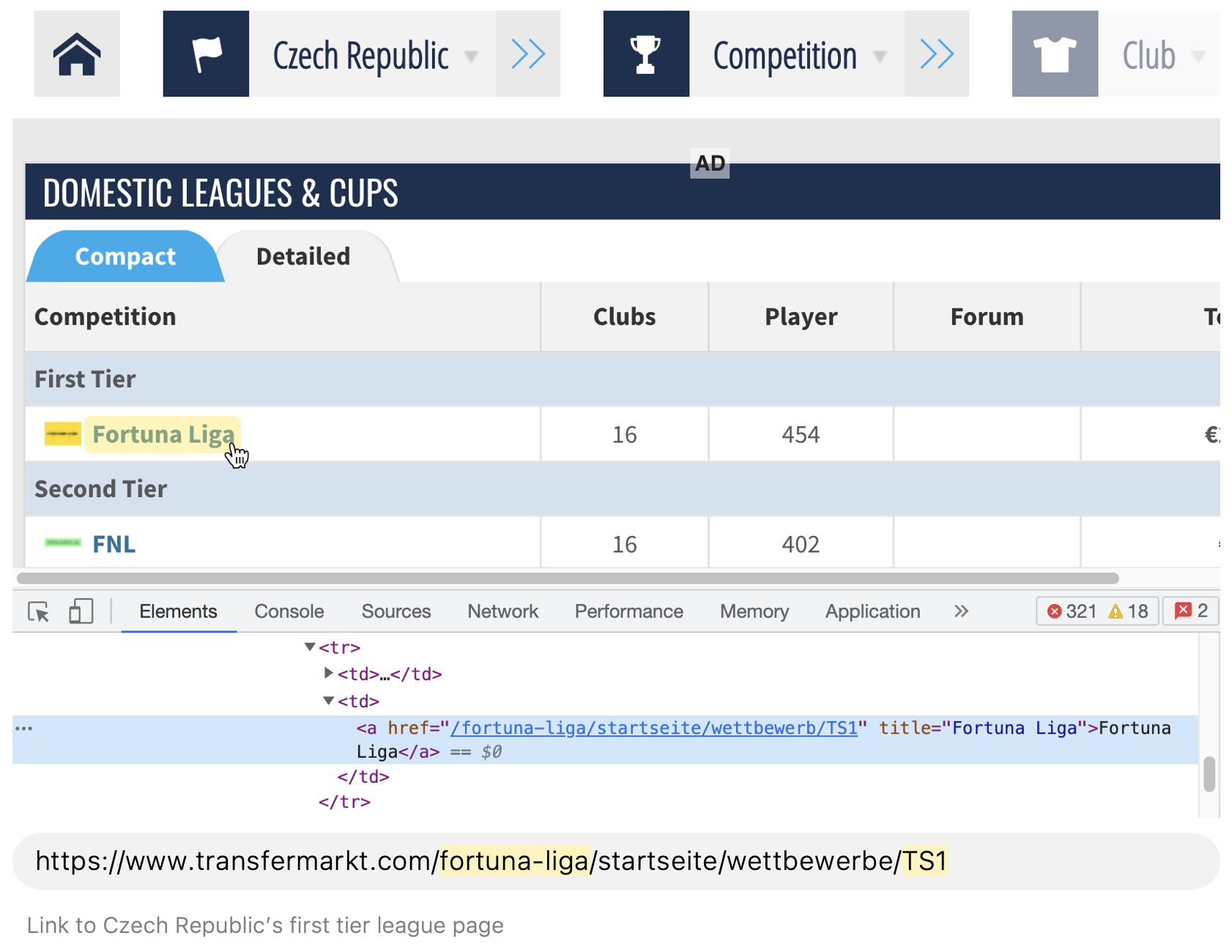Click the Domestic Leagues & Cups heading
The image size is (1232, 952).
pyautogui.click(x=220, y=193)
